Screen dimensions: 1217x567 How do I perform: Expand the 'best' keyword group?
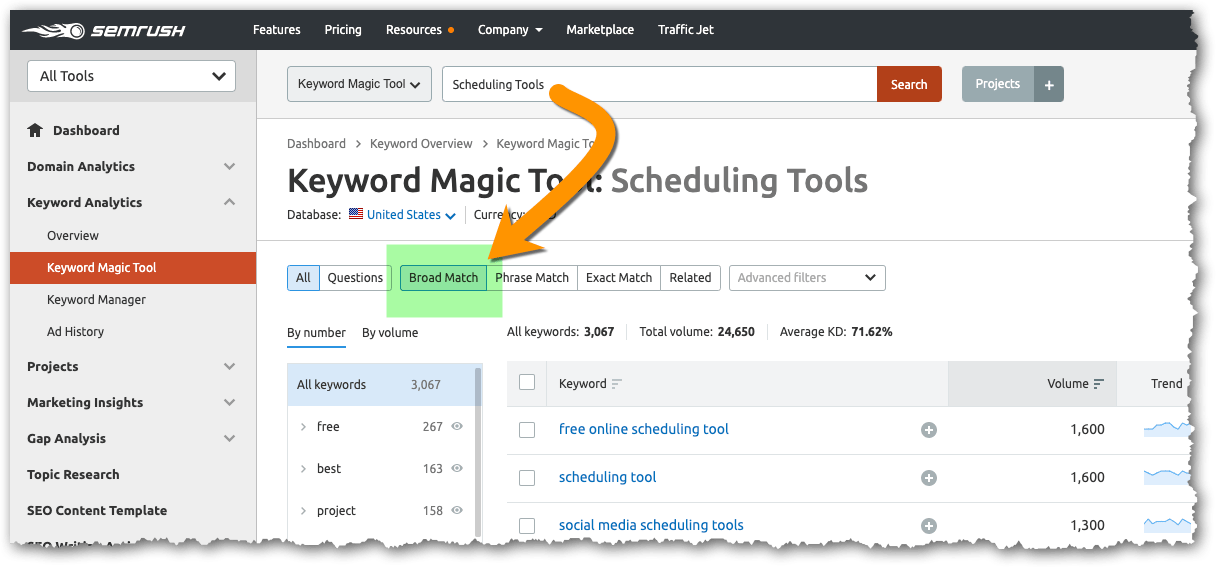[303, 469]
